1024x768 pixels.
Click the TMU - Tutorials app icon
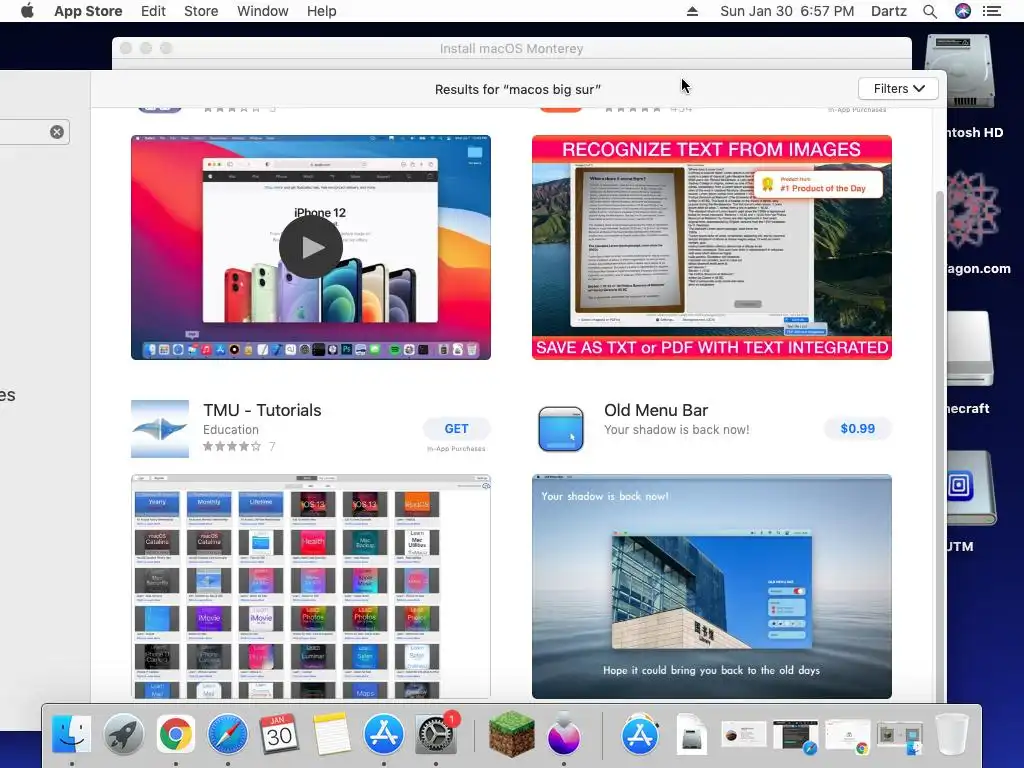[160, 429]
